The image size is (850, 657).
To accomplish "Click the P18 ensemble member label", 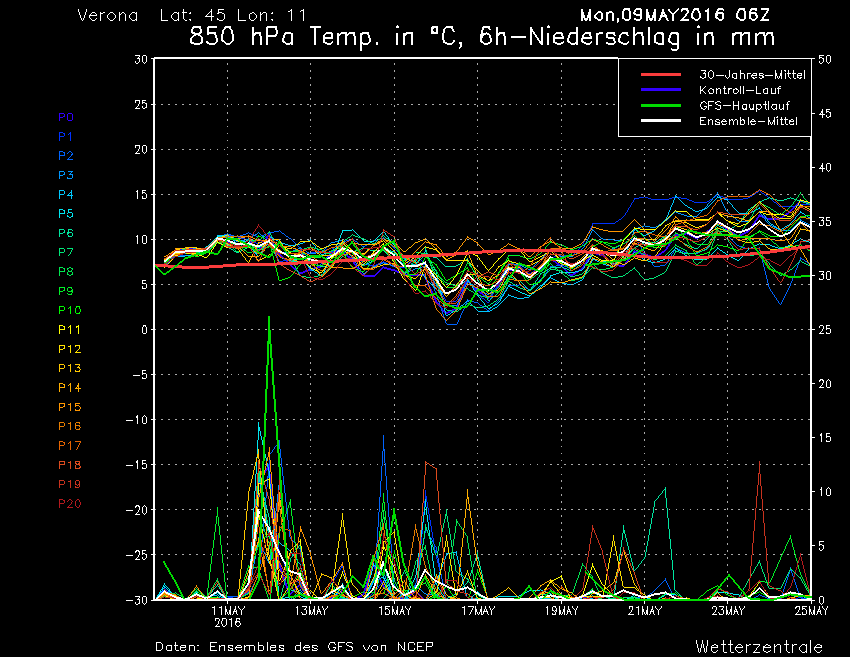I will 69,465.
